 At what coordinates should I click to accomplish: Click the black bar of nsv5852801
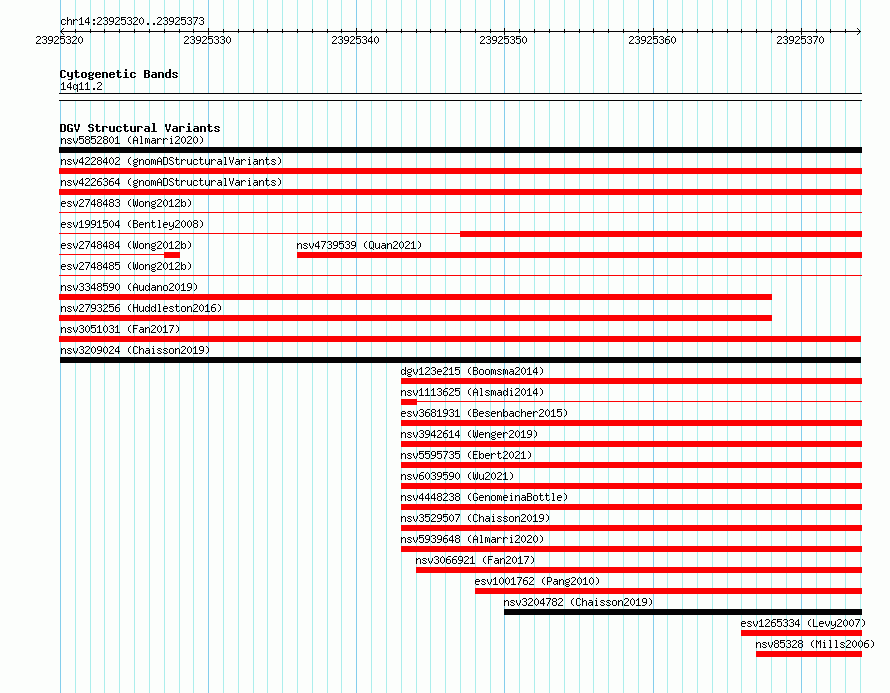[460, 150]
